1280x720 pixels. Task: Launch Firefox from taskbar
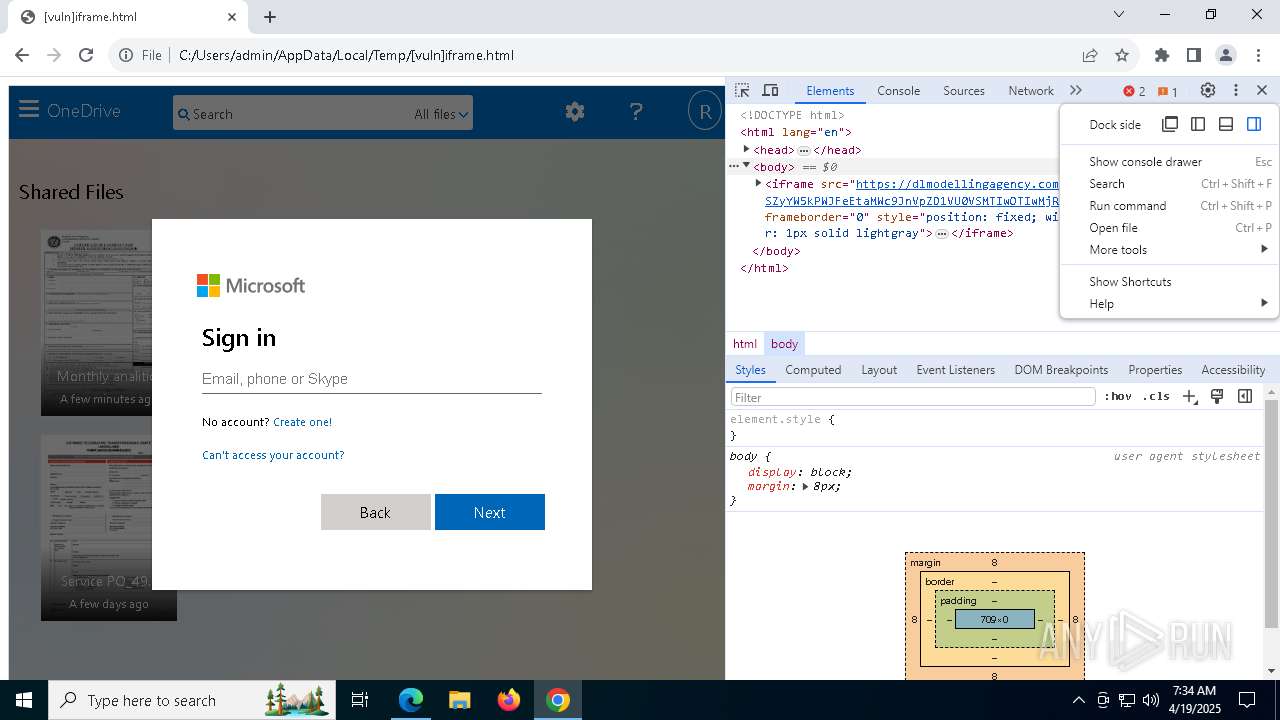[x=508, y=700]
